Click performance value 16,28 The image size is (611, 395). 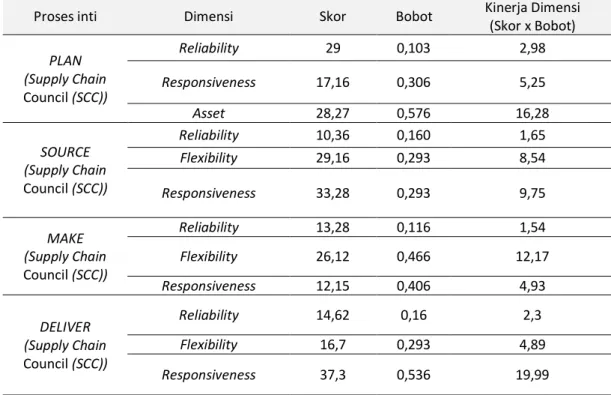tap(532, 113)
